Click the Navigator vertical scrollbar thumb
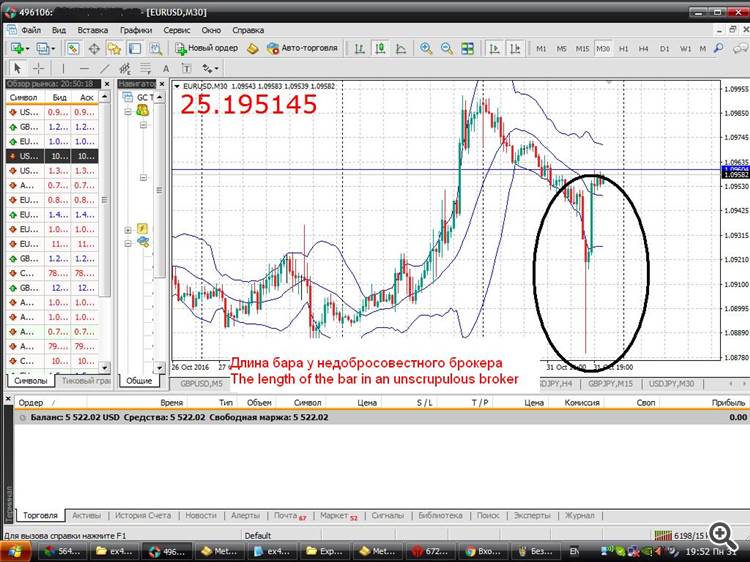The width and height of the screenshot is (750, 562). [x=159, y=190]
